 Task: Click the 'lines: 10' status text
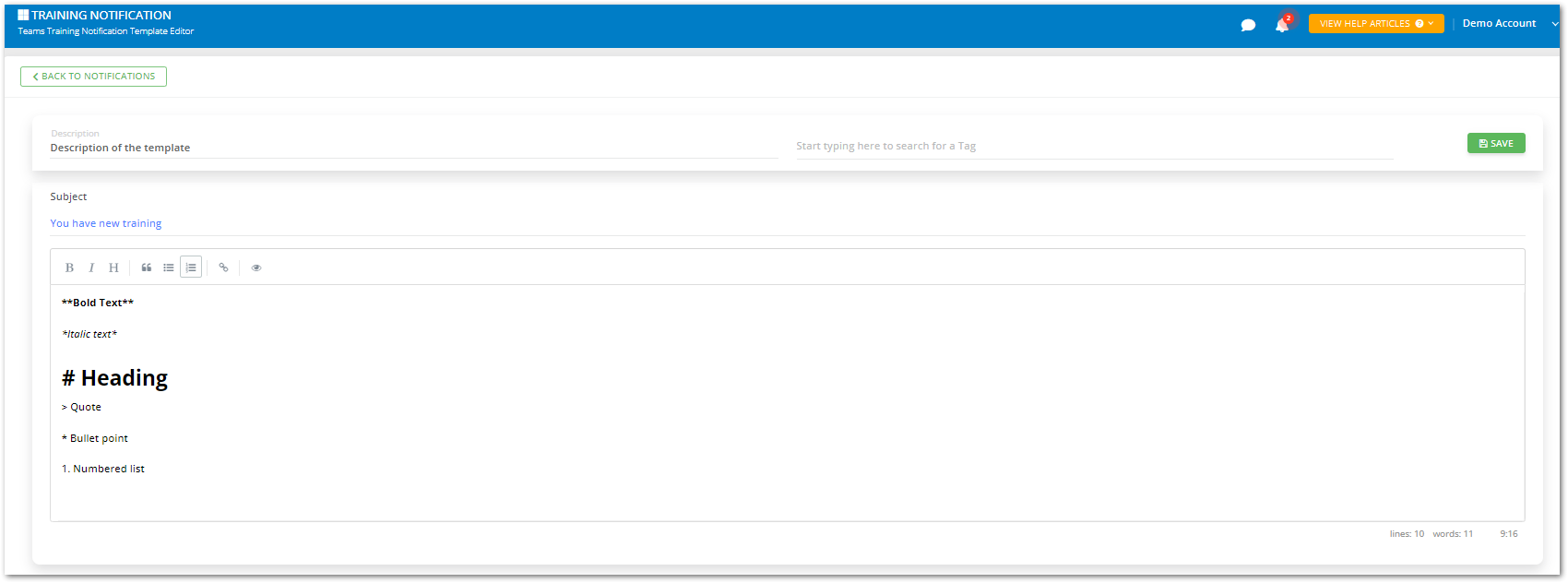point(1407,534)
